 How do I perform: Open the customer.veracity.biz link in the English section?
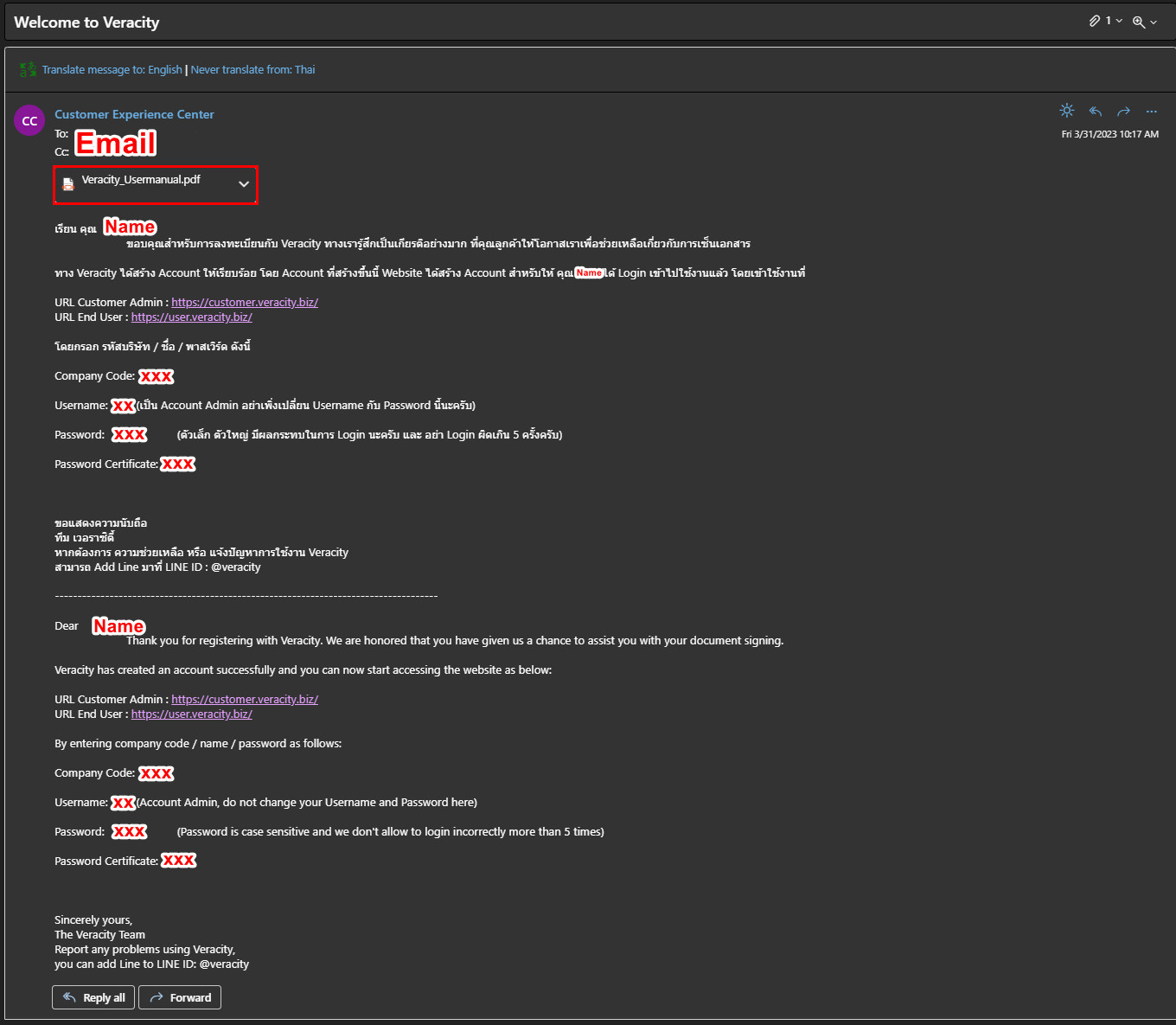click(x=245, y=700)
